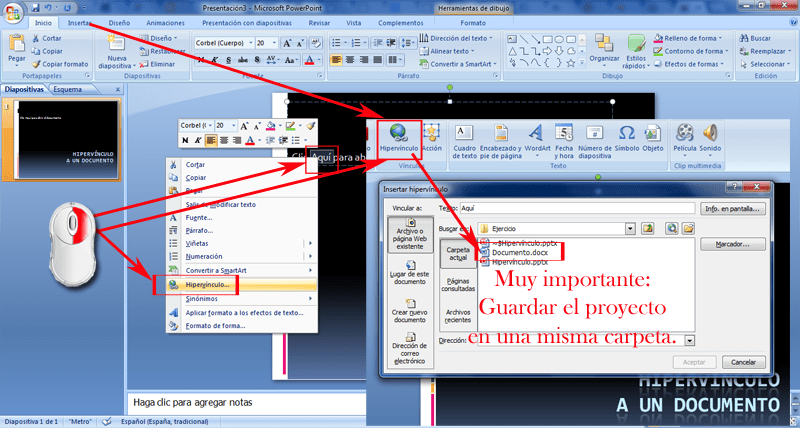Screen dimensions: 800x428
Task: Click the ribbon bullets list icon
Action: tap(338, 43)
